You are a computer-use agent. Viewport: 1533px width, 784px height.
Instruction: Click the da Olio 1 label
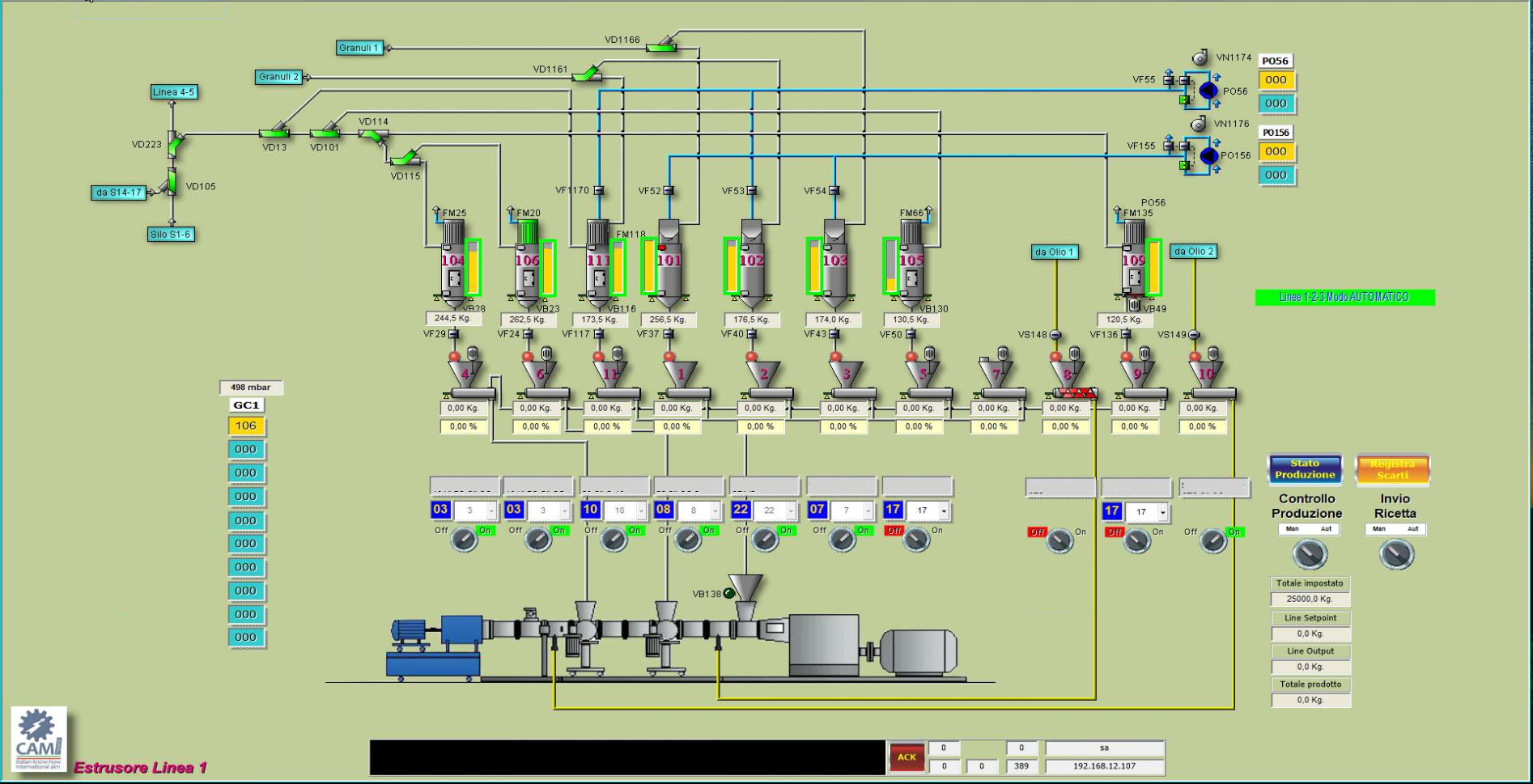pyautogui.click(x=1055, y=252)
